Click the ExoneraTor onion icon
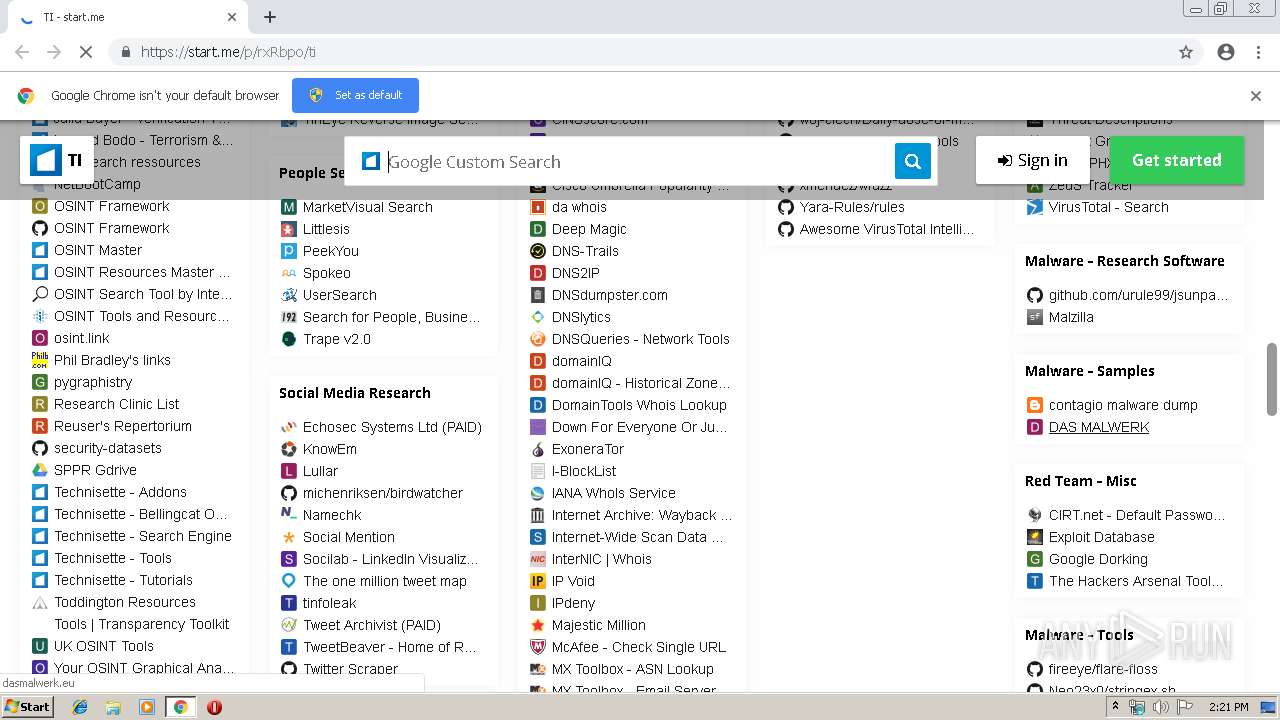This screenshot has width=1280, height=720. [x=537, y=449]
